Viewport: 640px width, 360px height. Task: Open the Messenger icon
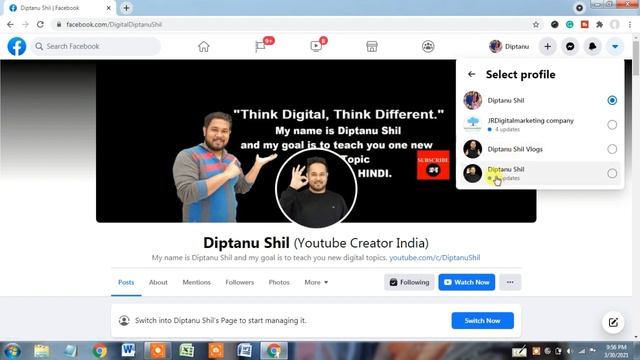[570, 47]
